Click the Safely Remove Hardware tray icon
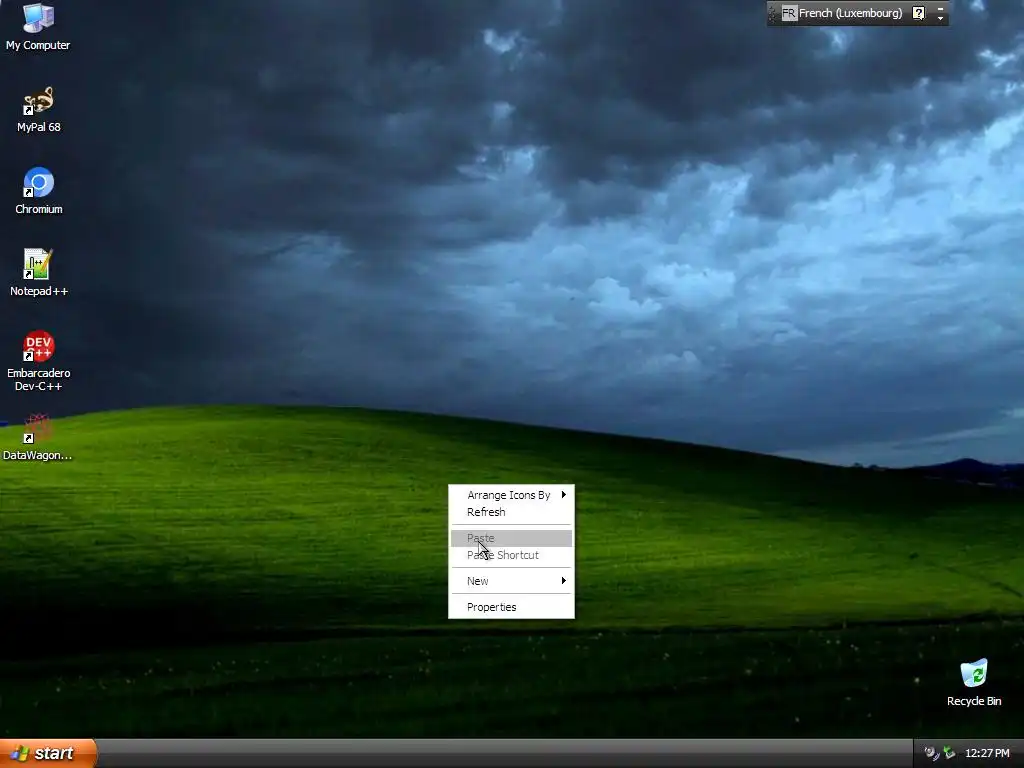The image size is (1024, 768). [x=949, y=753]
